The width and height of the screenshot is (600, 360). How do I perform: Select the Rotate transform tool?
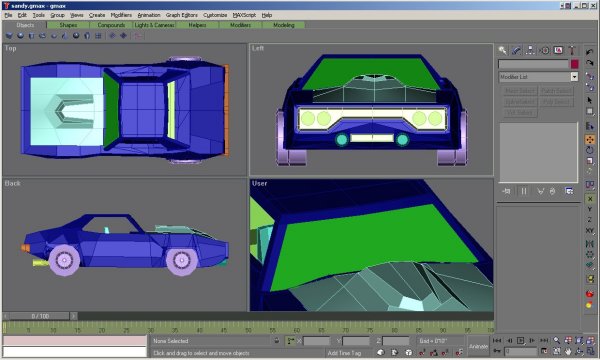click(x=590, y=150)
